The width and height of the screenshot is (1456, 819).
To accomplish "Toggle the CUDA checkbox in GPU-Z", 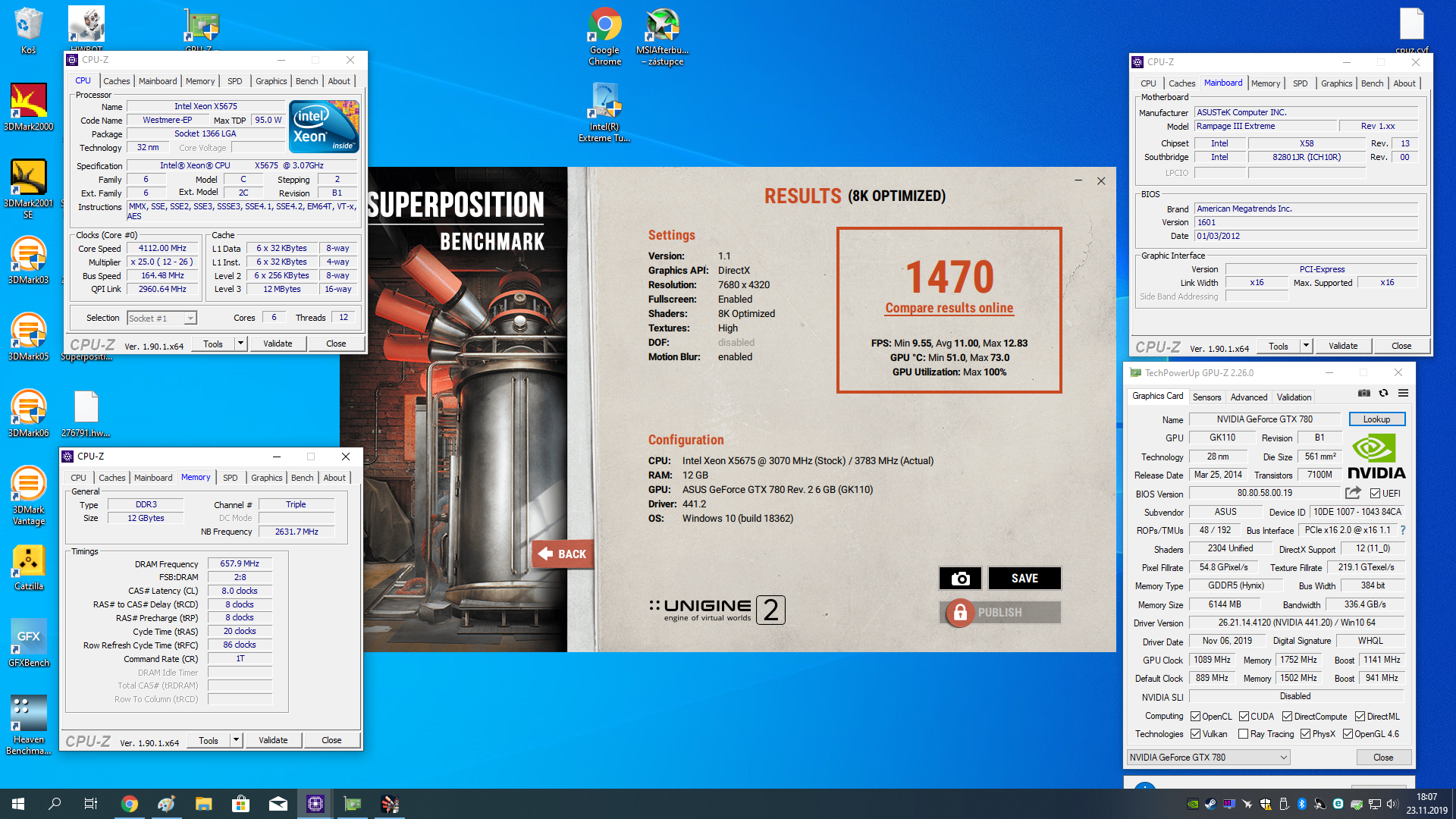I will (1244, 717).
